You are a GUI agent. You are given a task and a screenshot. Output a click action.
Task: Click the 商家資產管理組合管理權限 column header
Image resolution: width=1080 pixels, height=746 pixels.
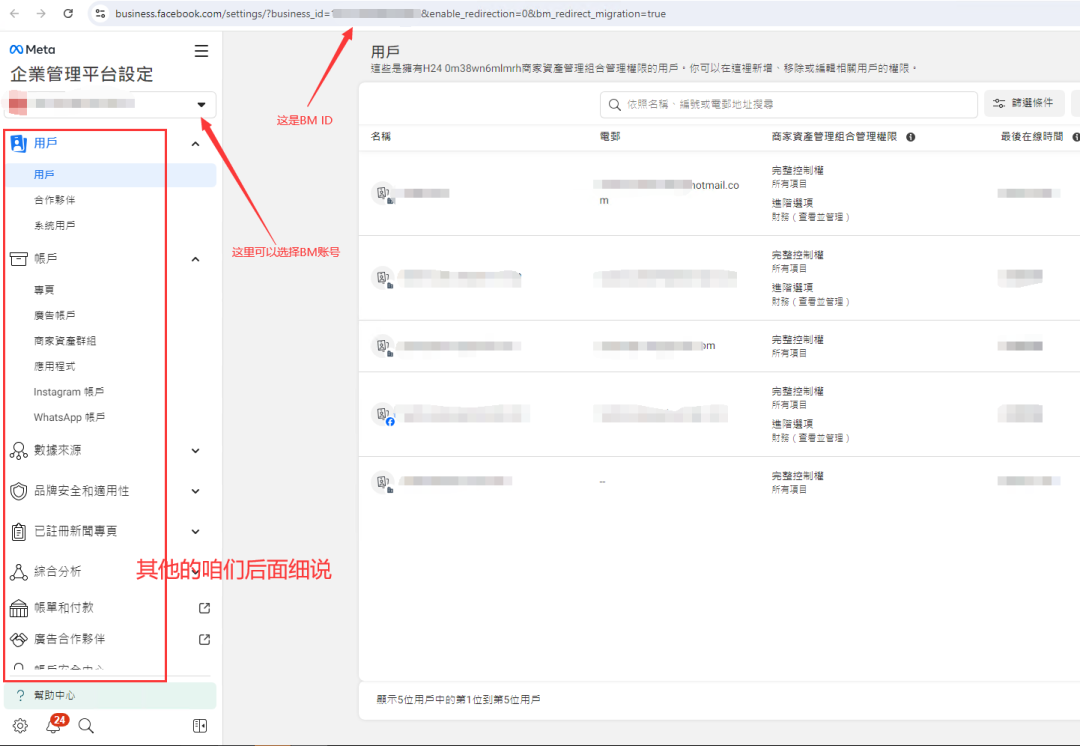point(834,137)
